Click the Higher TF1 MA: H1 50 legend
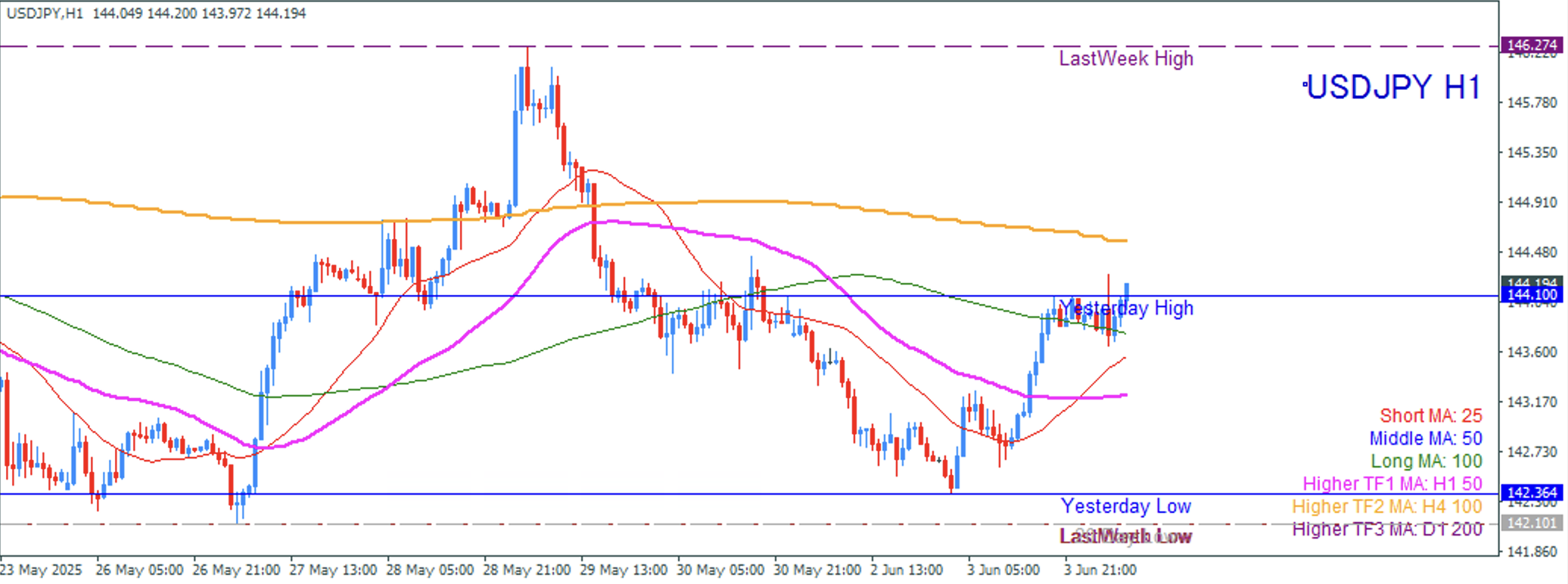Viewport: 1568px width, 584px height. click(x=1392, y=483)
